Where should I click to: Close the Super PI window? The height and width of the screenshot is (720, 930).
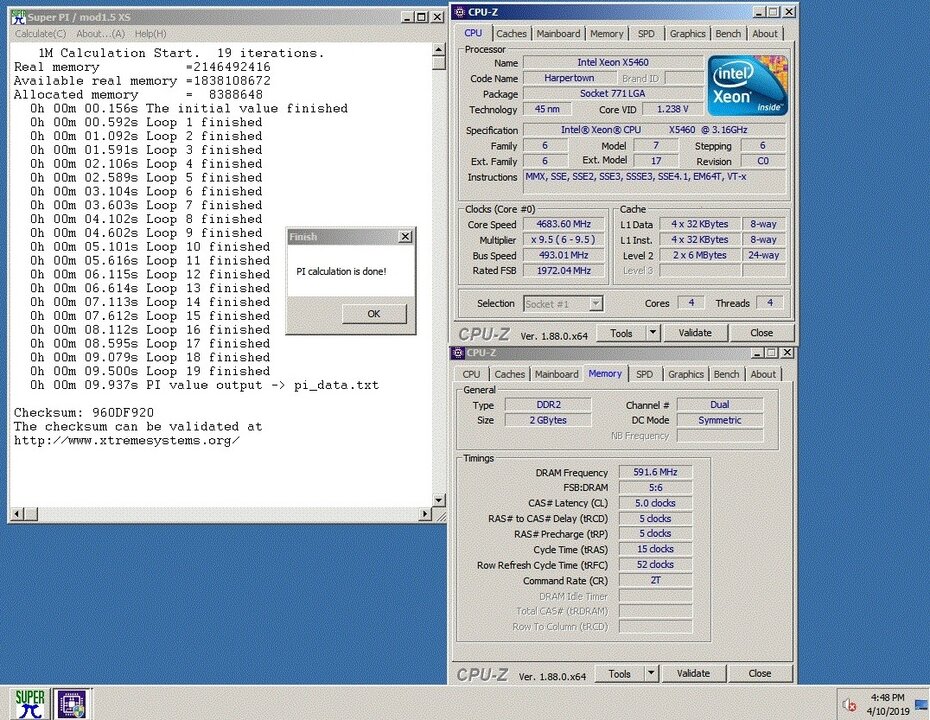437,17
